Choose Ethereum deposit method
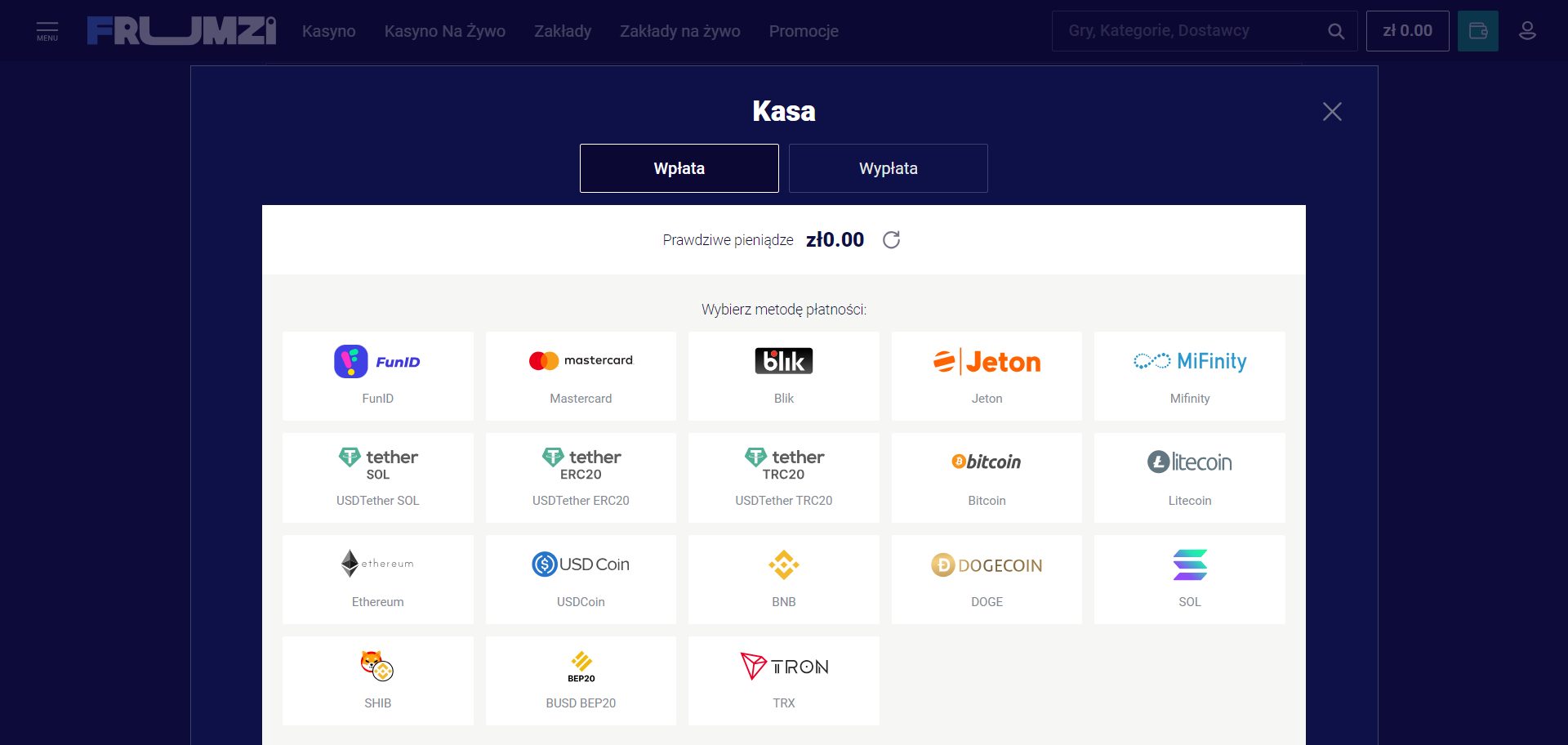1568x745 pixels. coord(377,579)
